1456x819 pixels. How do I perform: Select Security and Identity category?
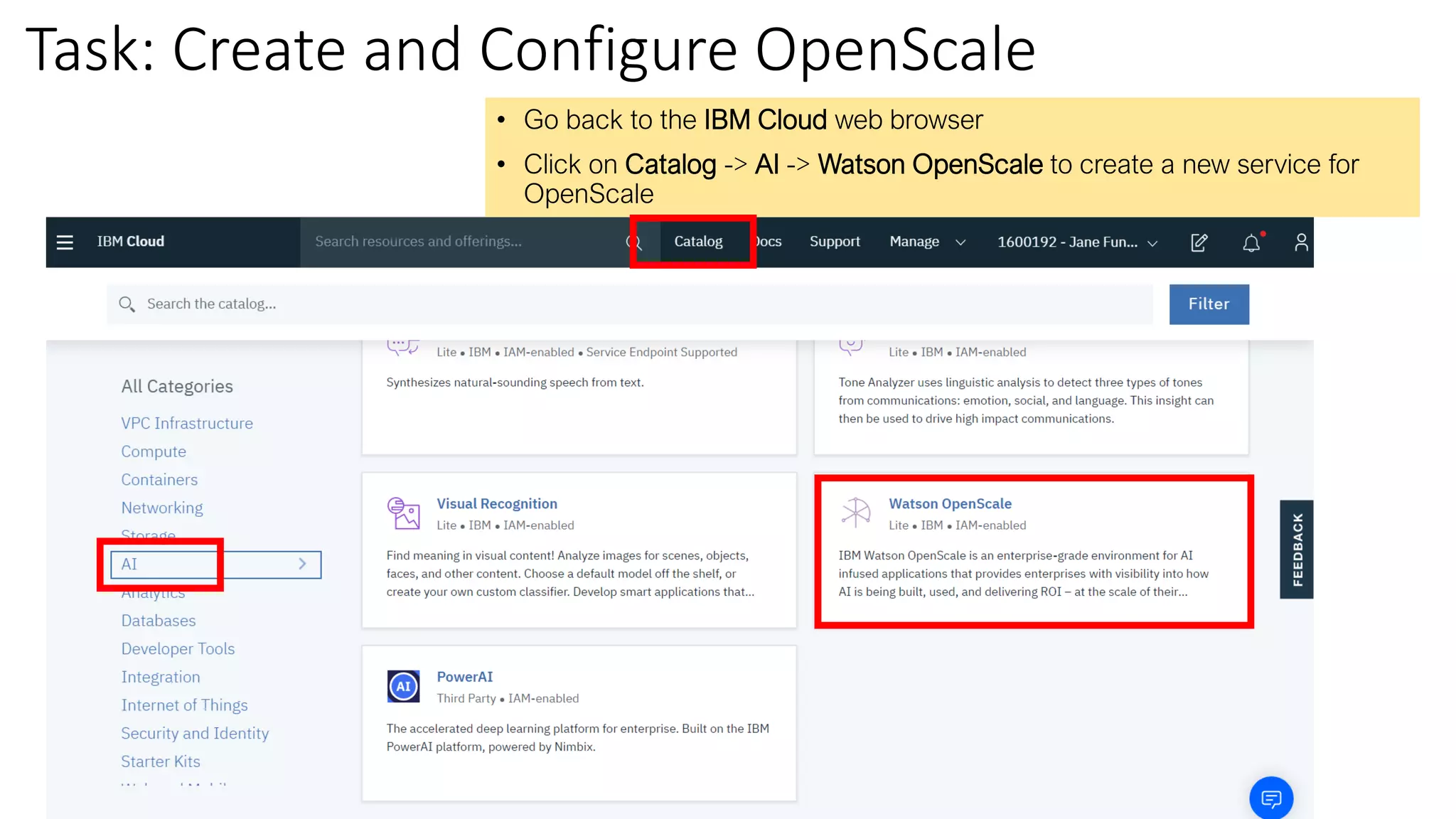point(195,733)
